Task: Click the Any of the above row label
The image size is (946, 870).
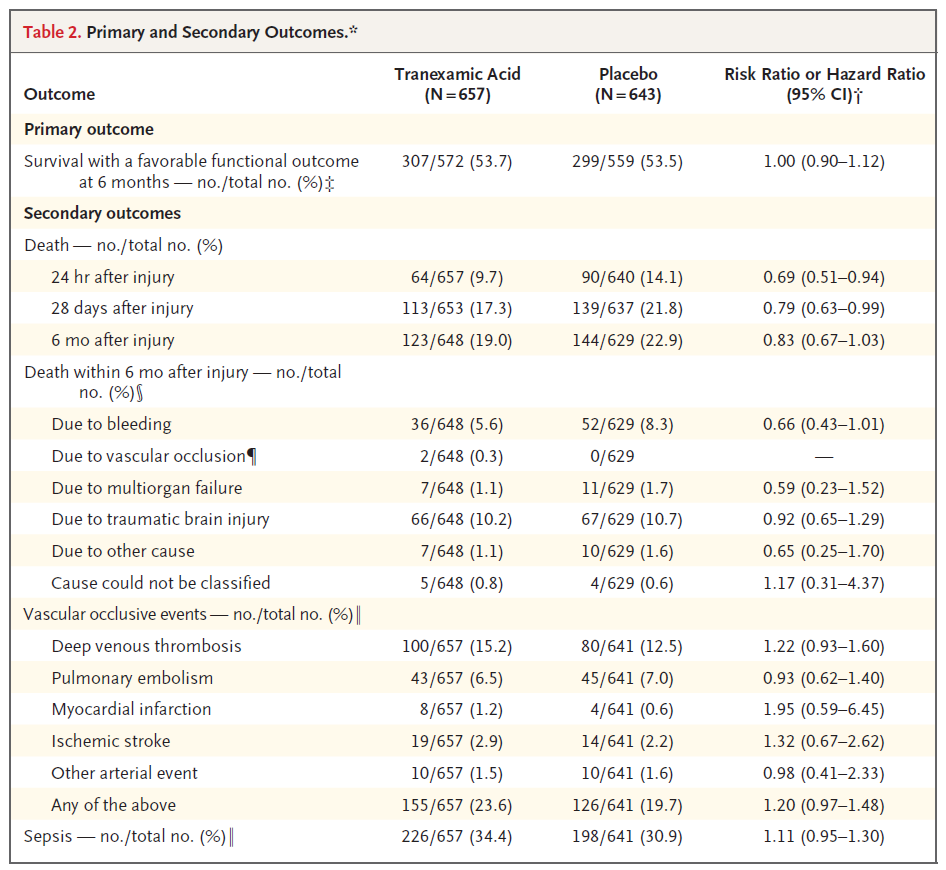Action: 113,804
